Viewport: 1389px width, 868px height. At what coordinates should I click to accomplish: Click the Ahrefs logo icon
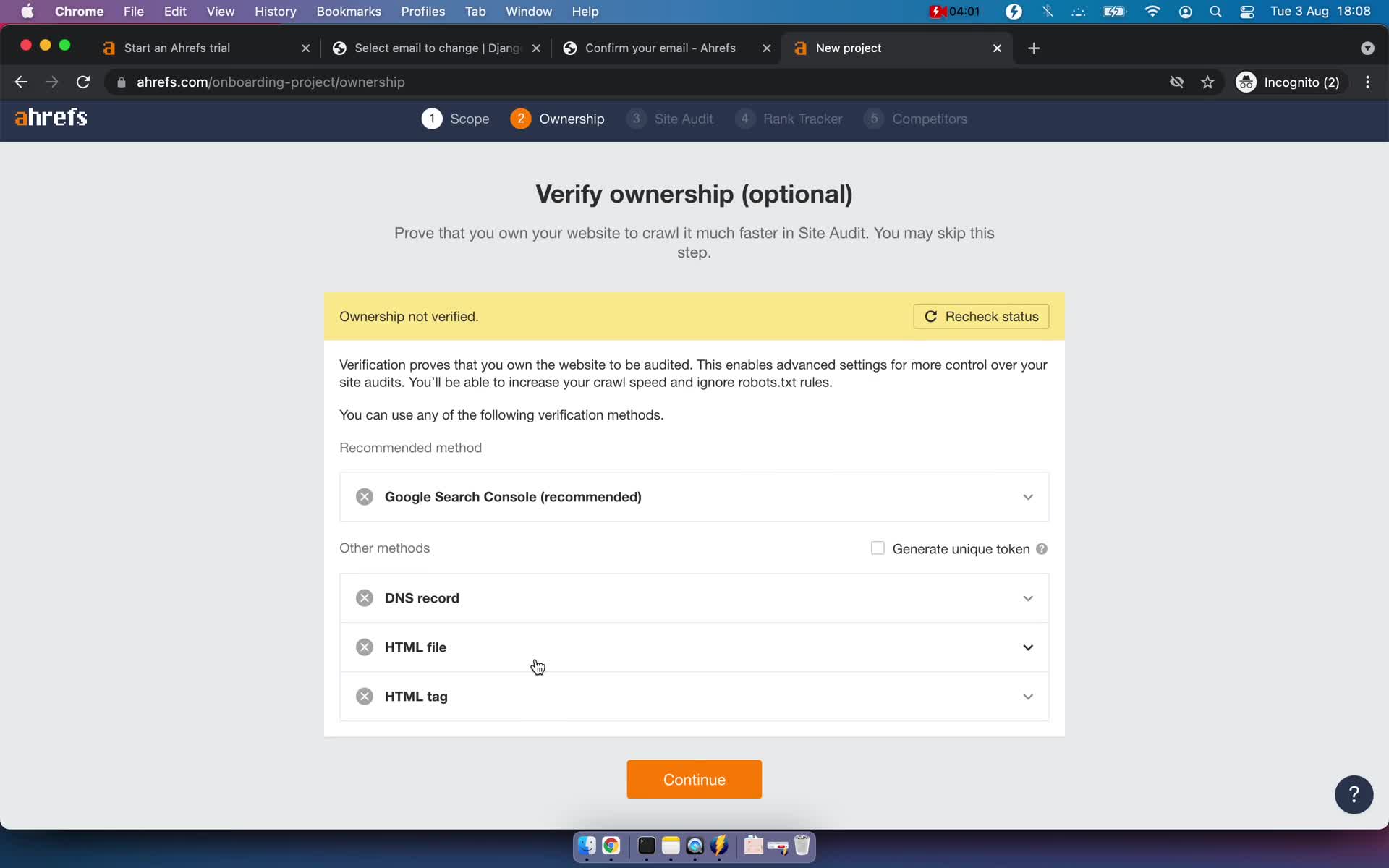coord(50,117)
